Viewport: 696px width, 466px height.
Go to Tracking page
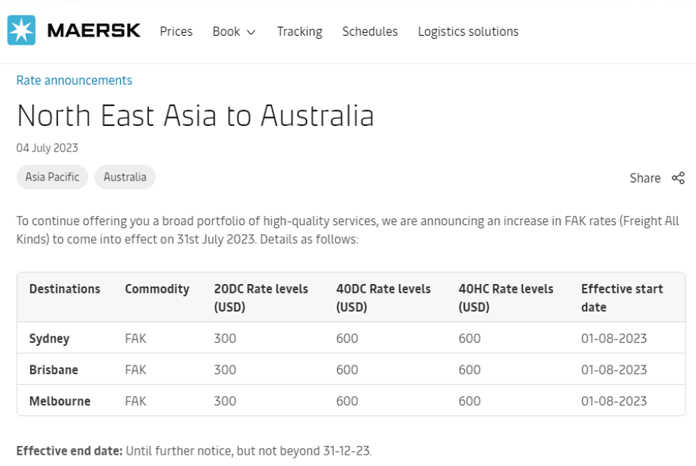(300, 32)
